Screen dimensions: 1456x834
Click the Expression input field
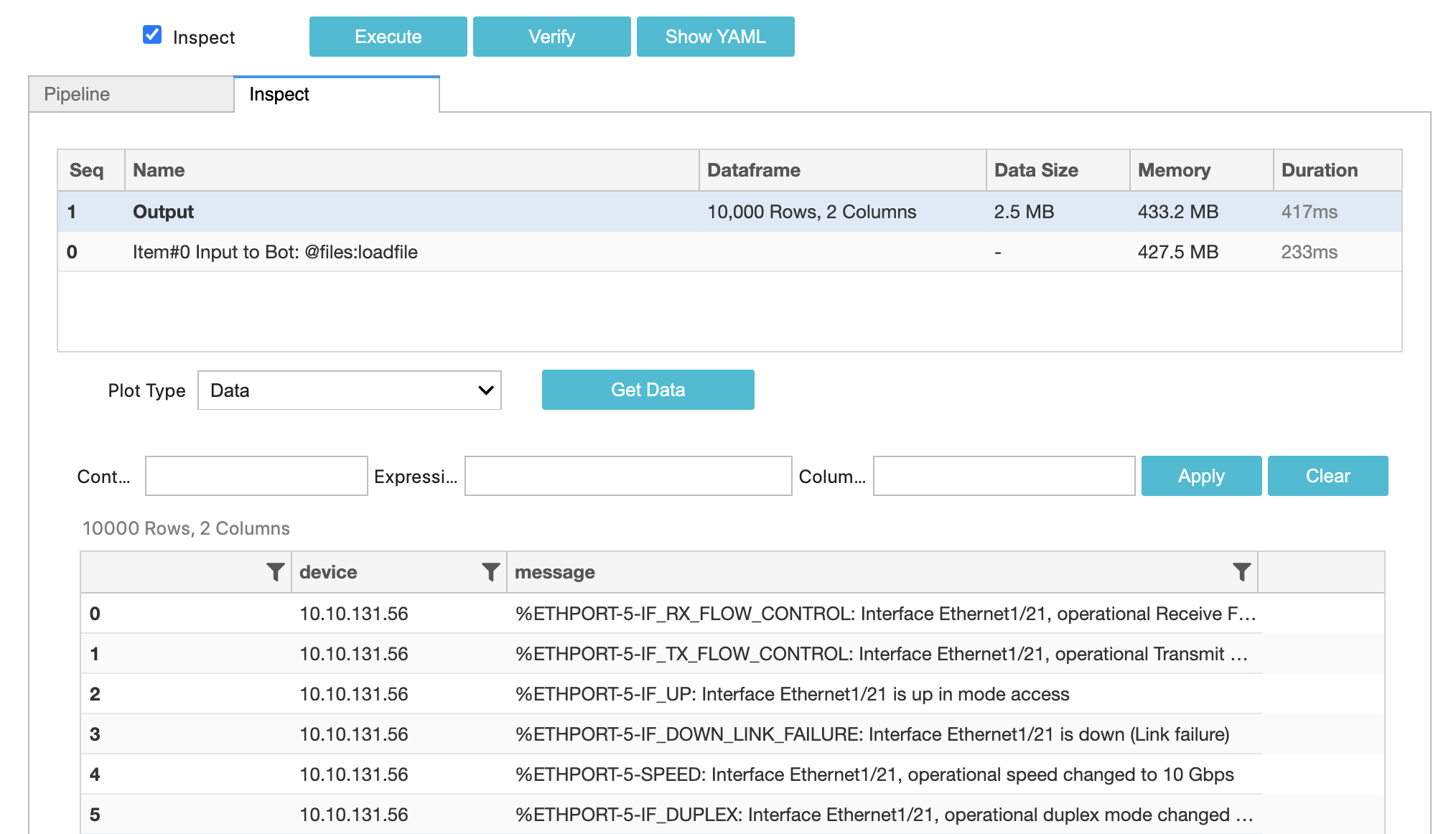pos(627,476)
